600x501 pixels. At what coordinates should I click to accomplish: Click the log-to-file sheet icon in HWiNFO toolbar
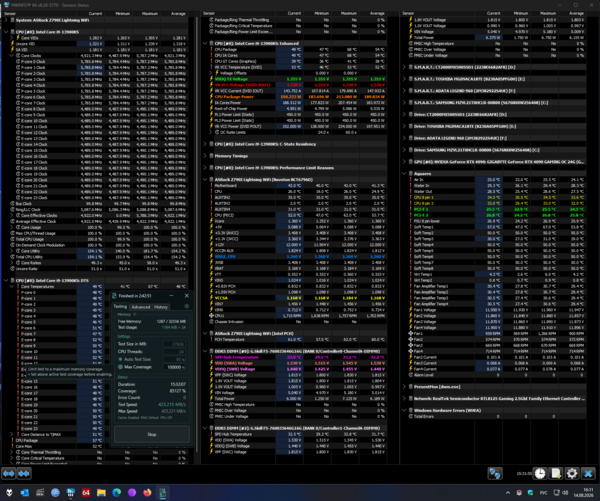[556, 473]
